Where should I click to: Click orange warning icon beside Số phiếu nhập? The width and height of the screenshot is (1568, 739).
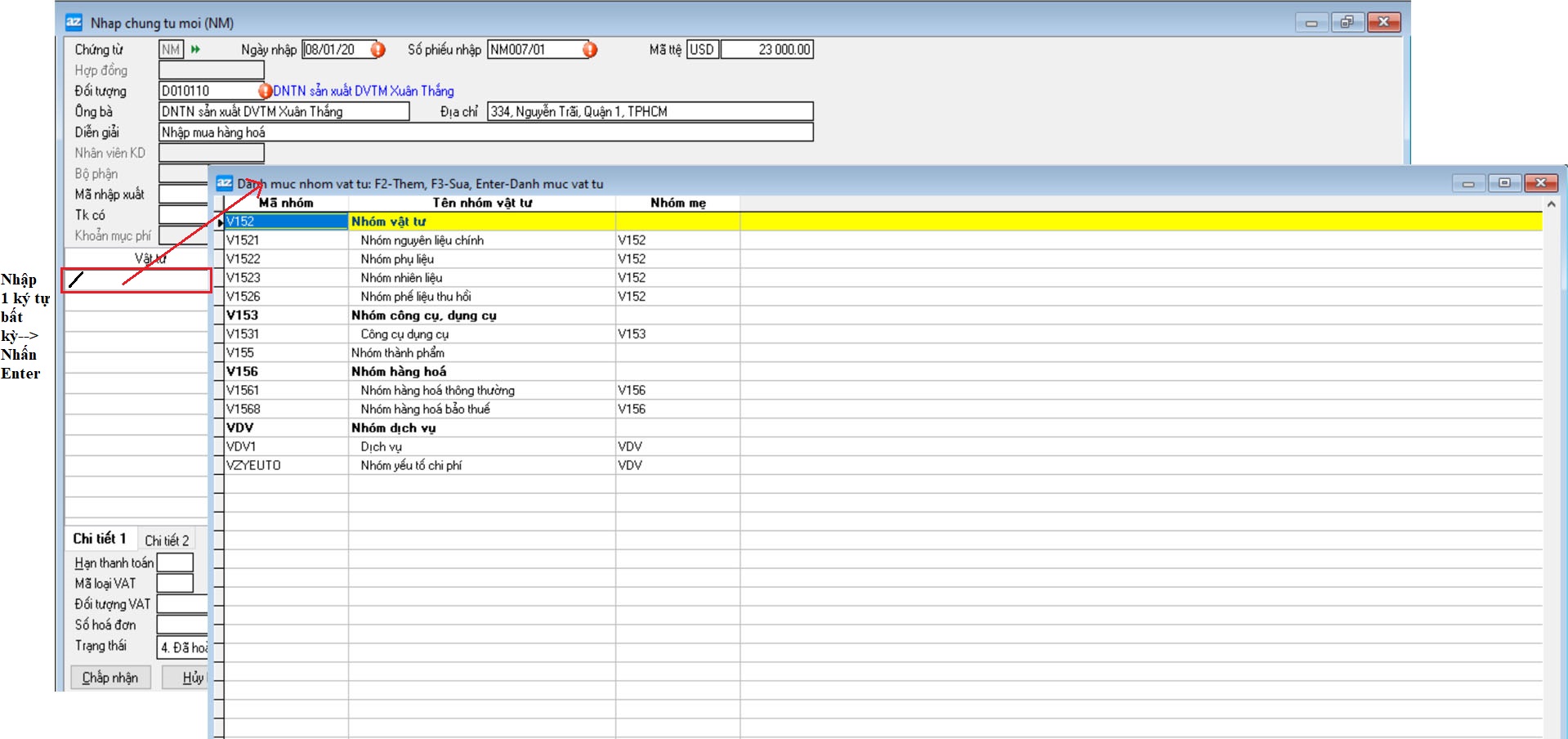[x=590, y=50]
